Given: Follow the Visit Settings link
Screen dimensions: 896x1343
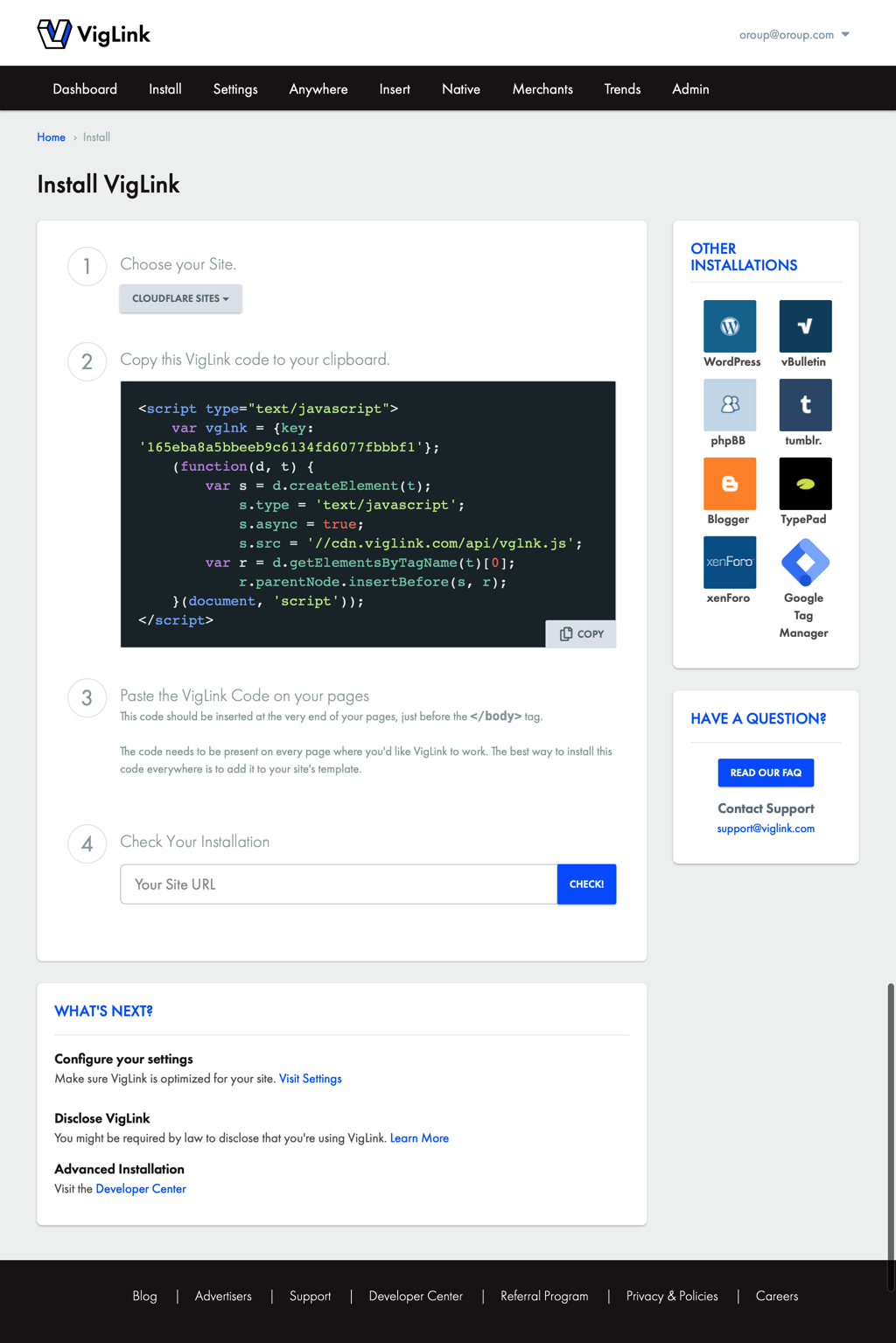Looking at the screenshot, I should coord(310,1079).
